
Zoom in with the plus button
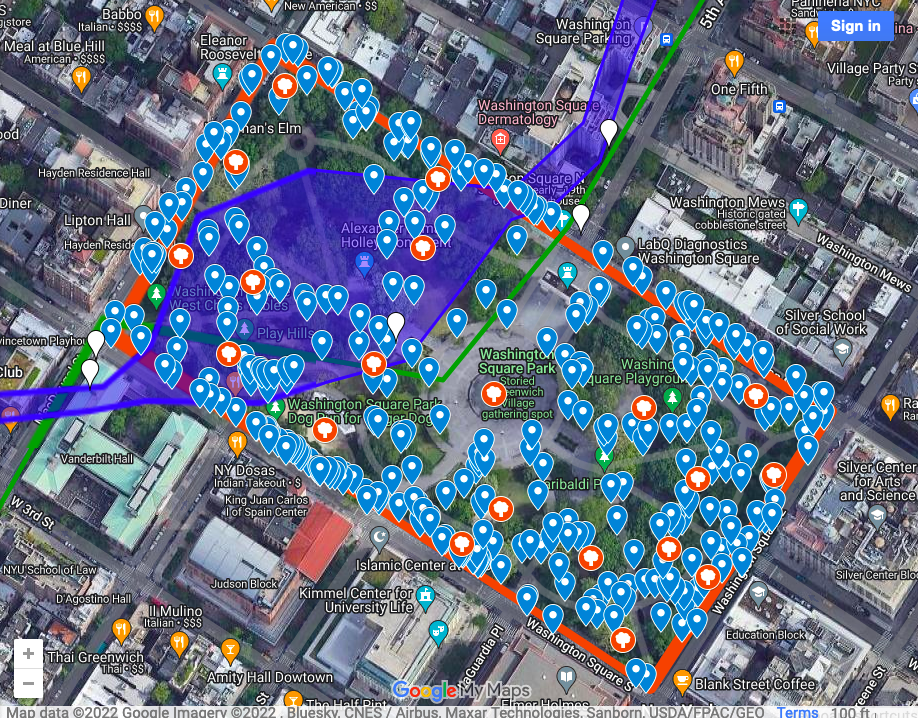coord(28,654)
